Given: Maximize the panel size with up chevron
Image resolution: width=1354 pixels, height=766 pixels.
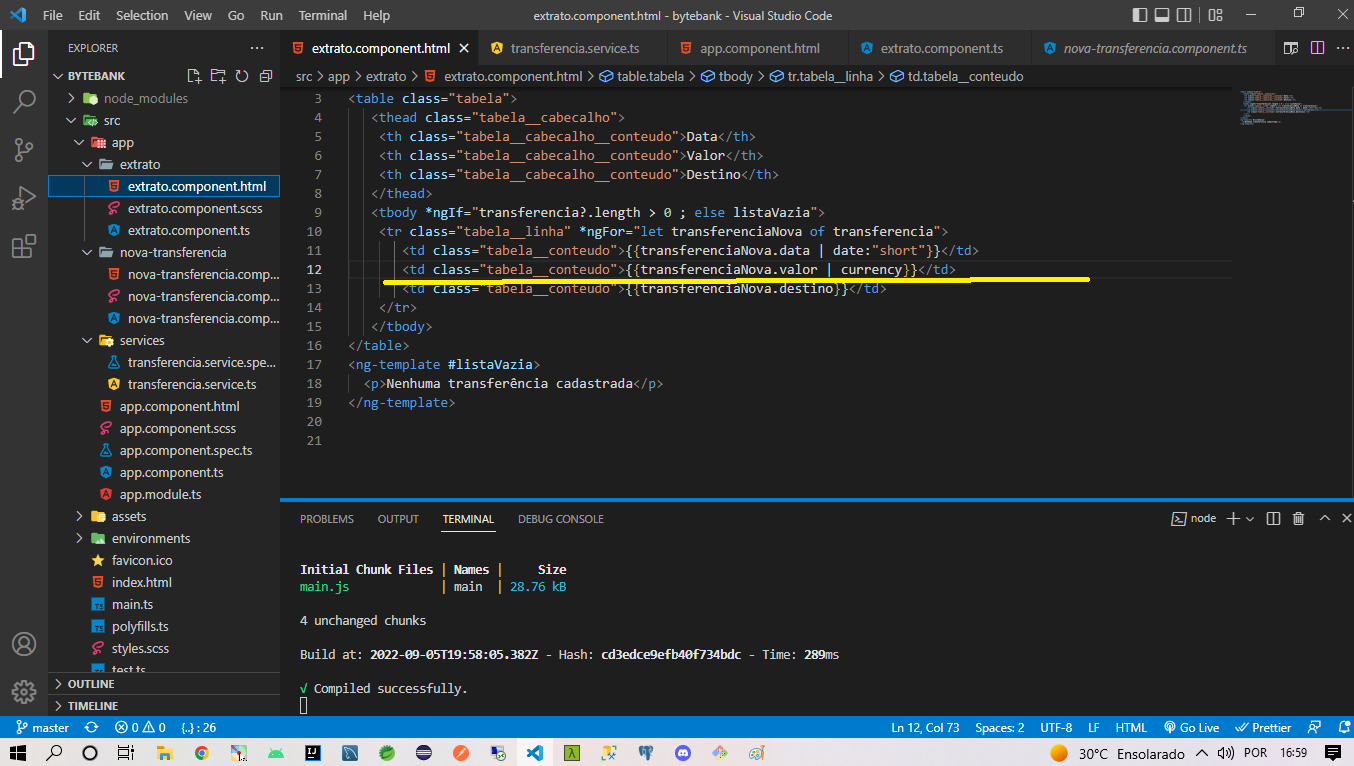Looking at the screenshot, I should click(x=1324, y=518).
